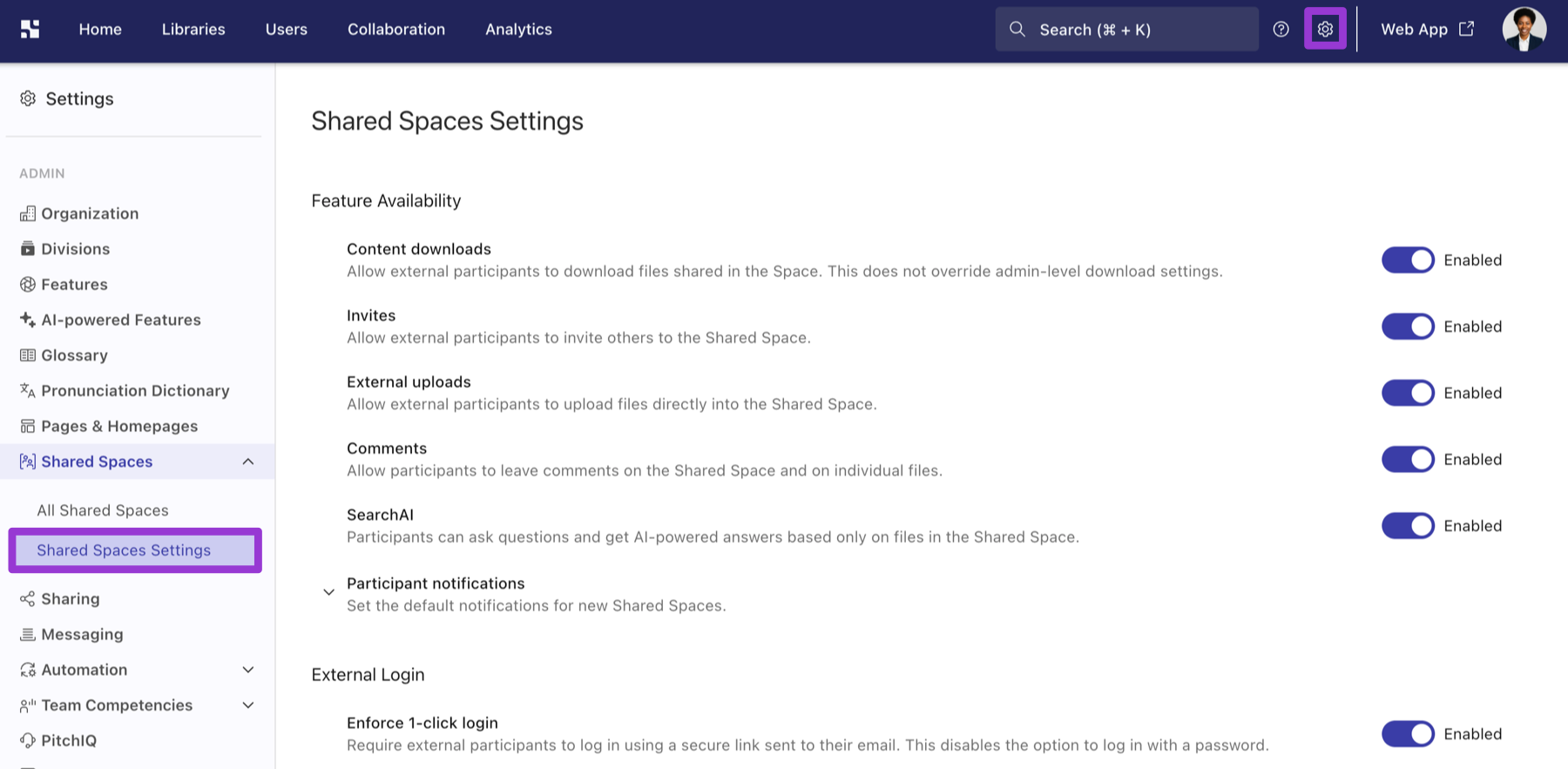Click the Pages & Homepages layout icon
Image resolution: width=1568 pixels, height=769 pixels.
(28, 426)
